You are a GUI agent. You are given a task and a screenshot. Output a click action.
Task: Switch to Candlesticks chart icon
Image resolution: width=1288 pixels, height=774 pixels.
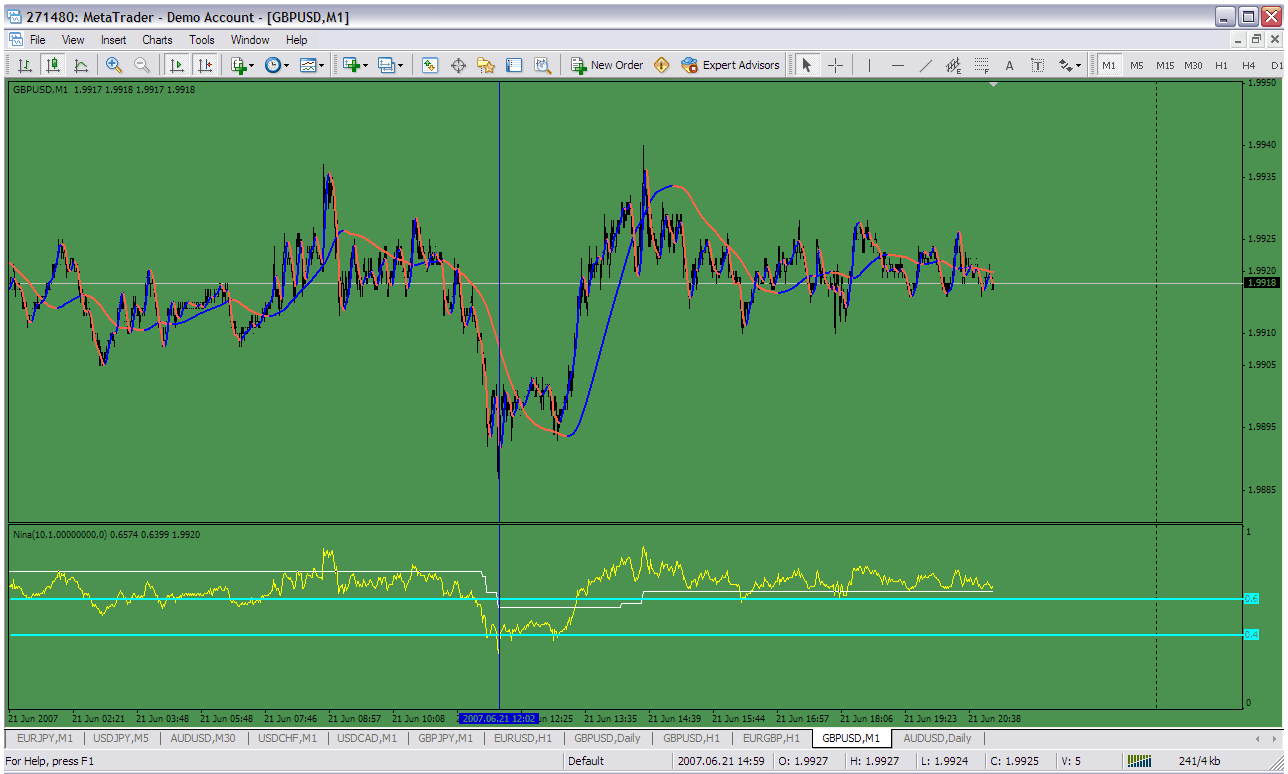coord(53,65)
